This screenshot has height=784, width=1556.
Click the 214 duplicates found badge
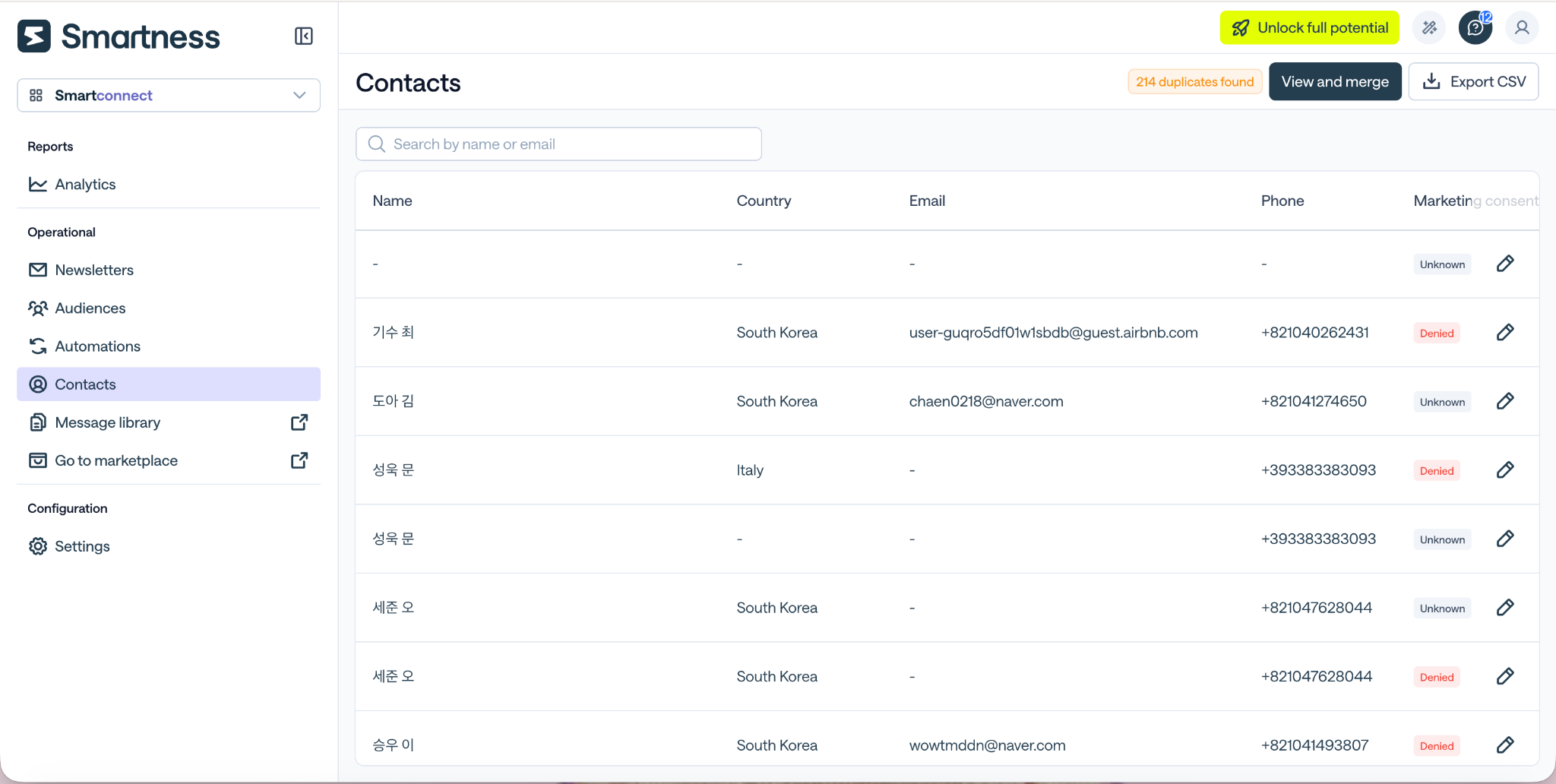pos(1194,81)
